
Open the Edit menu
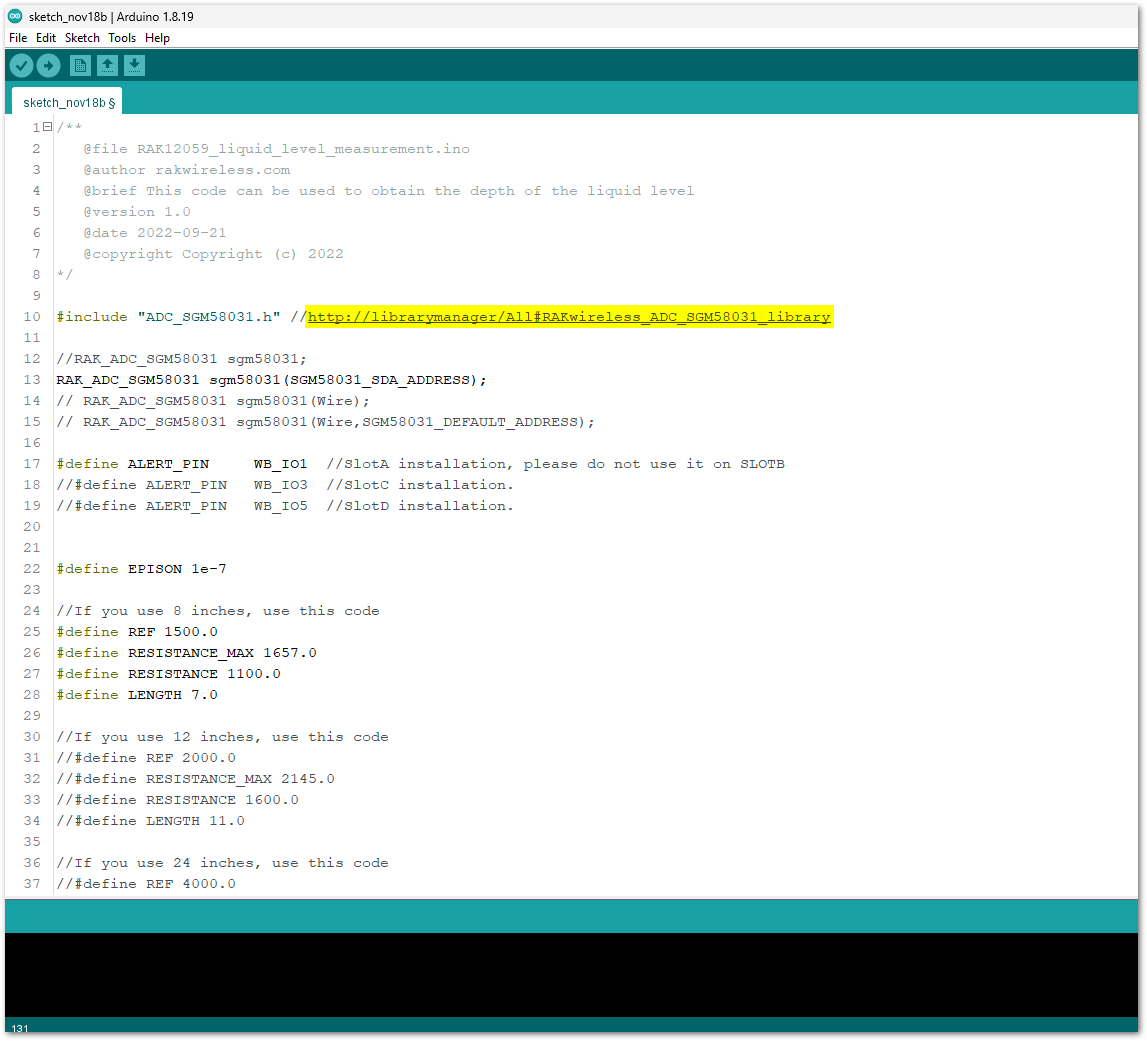click(x=45, y=38)
